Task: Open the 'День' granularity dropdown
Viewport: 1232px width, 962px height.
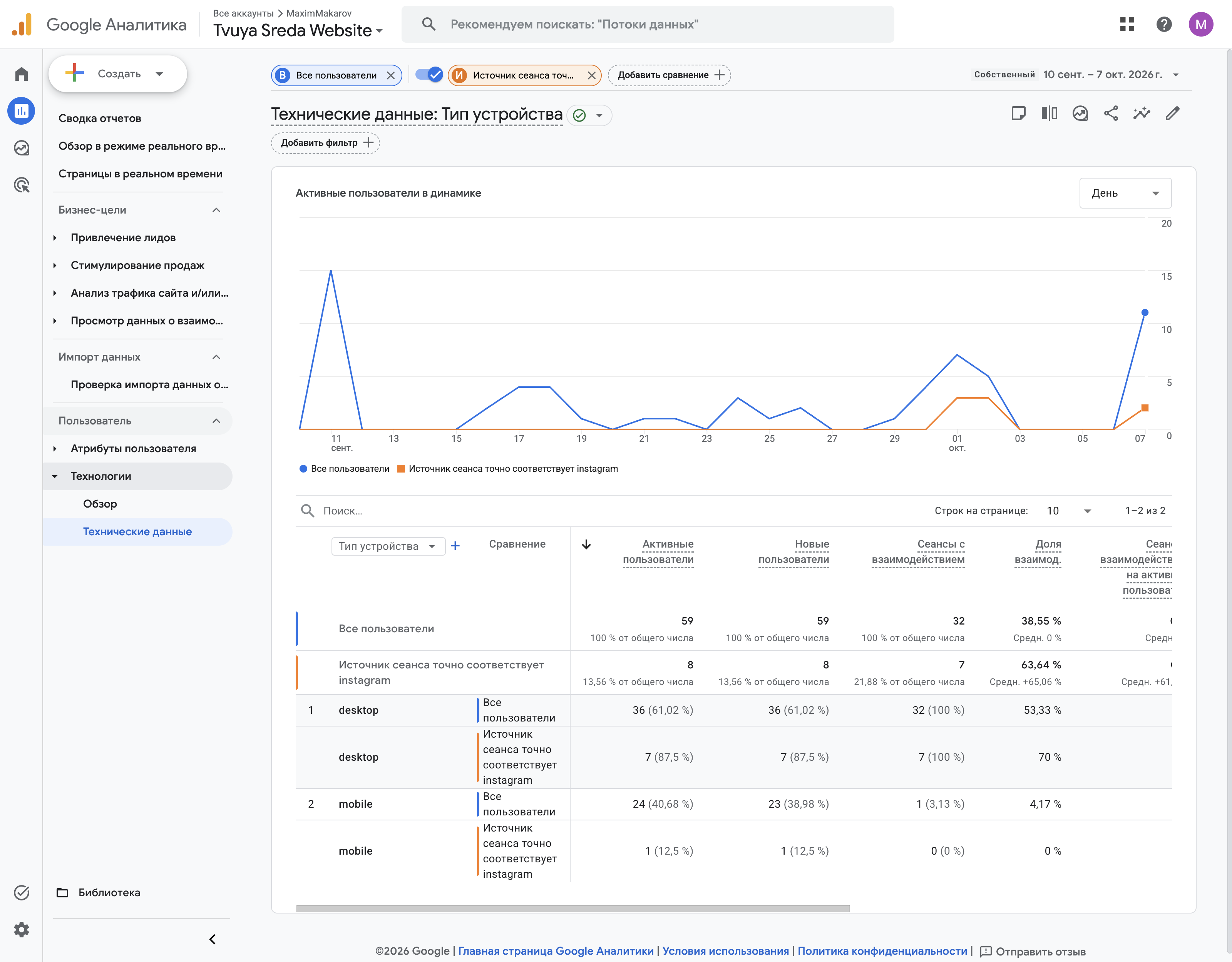Action: click(1125, 193)
